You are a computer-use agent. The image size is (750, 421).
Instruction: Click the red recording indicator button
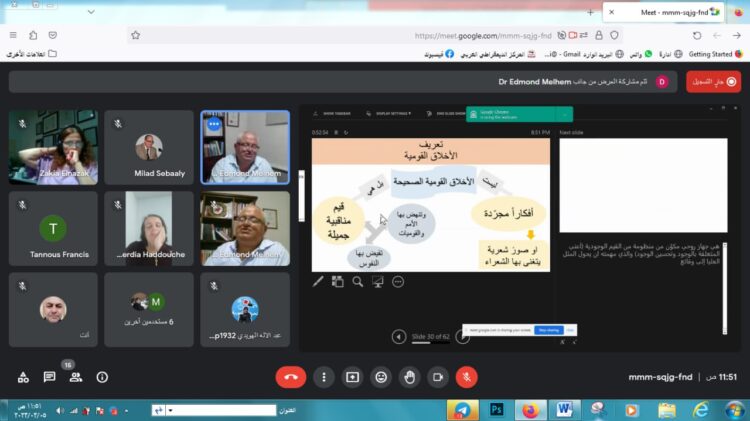713,82
